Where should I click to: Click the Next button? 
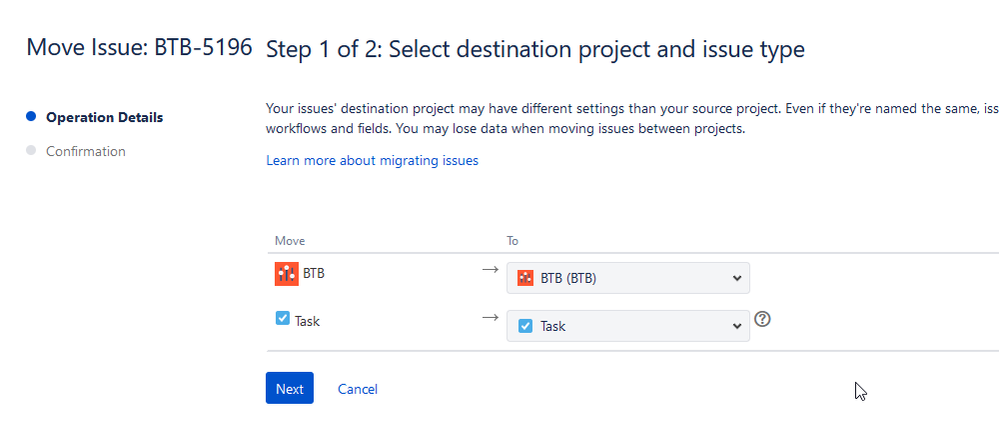click(289, 388)
